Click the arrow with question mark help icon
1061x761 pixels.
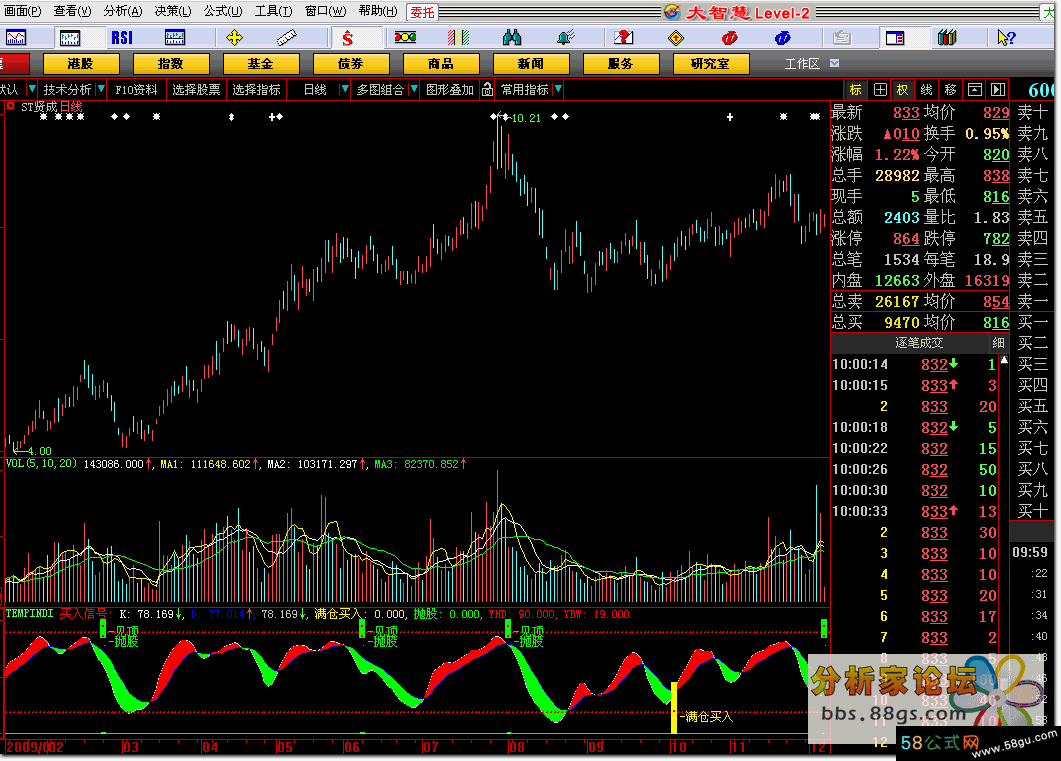[x=1006, y=38]
